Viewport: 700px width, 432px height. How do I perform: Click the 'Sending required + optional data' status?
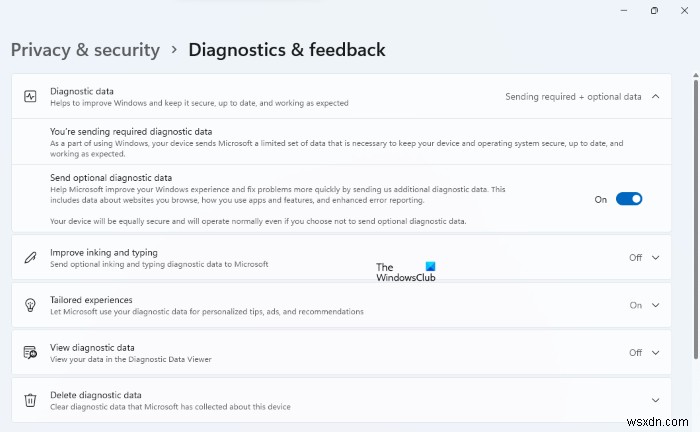(573, 97)
